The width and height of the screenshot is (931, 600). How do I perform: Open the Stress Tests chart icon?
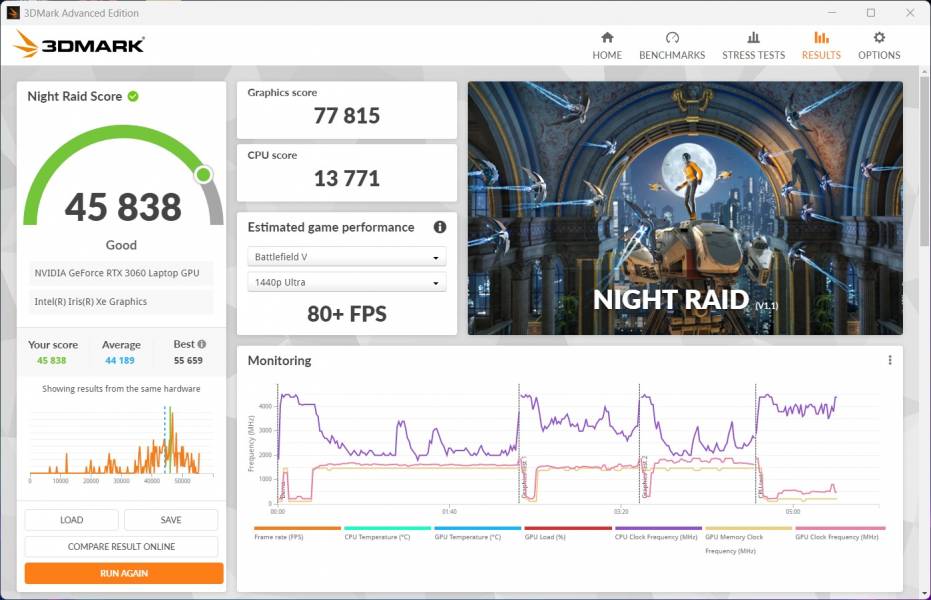[x=753, y=38]
